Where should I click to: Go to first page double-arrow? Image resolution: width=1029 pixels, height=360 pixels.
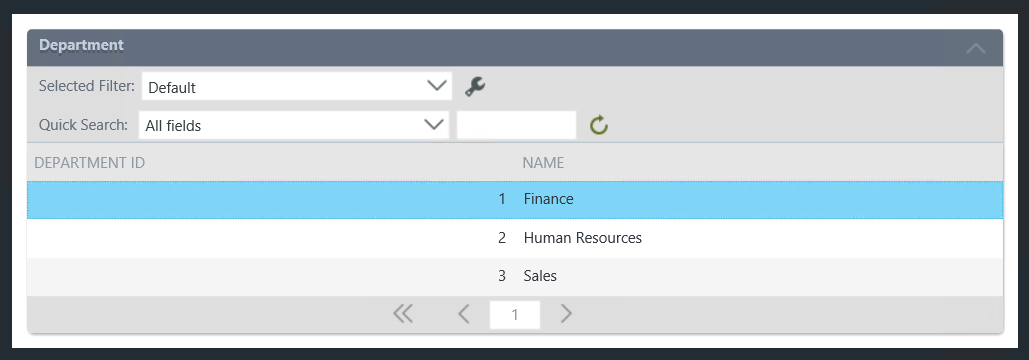pyautogui.click(x=403, y=314)
